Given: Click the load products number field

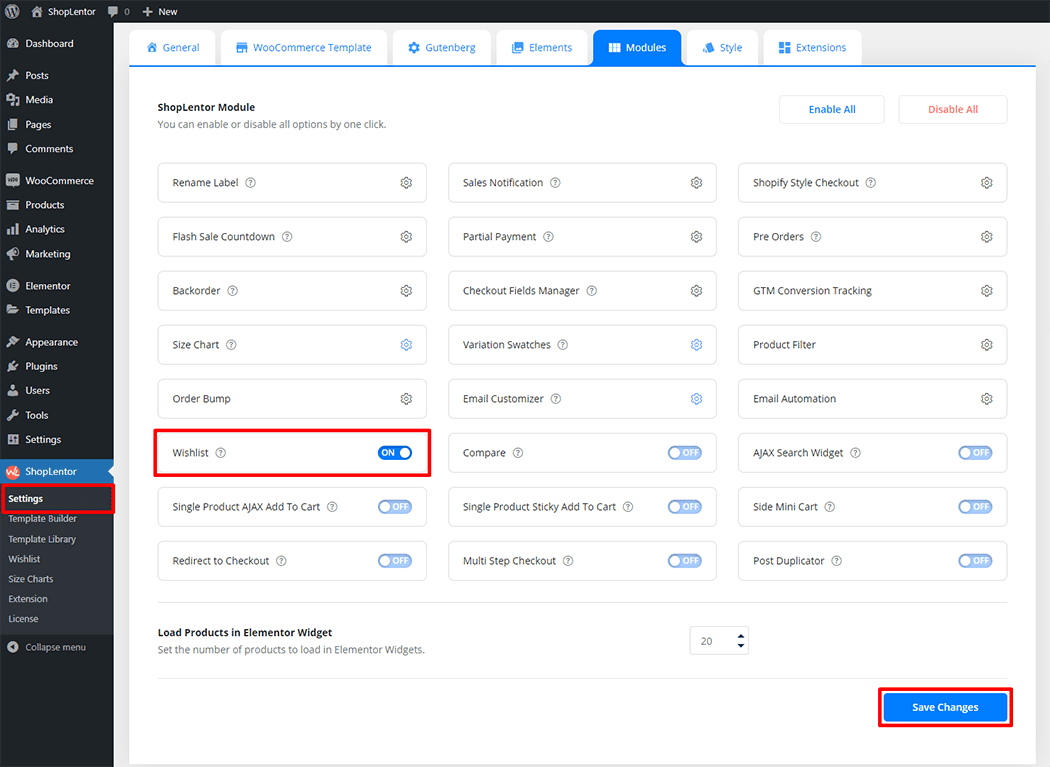Looking at the screenshot, I should [x=710, y=641].
